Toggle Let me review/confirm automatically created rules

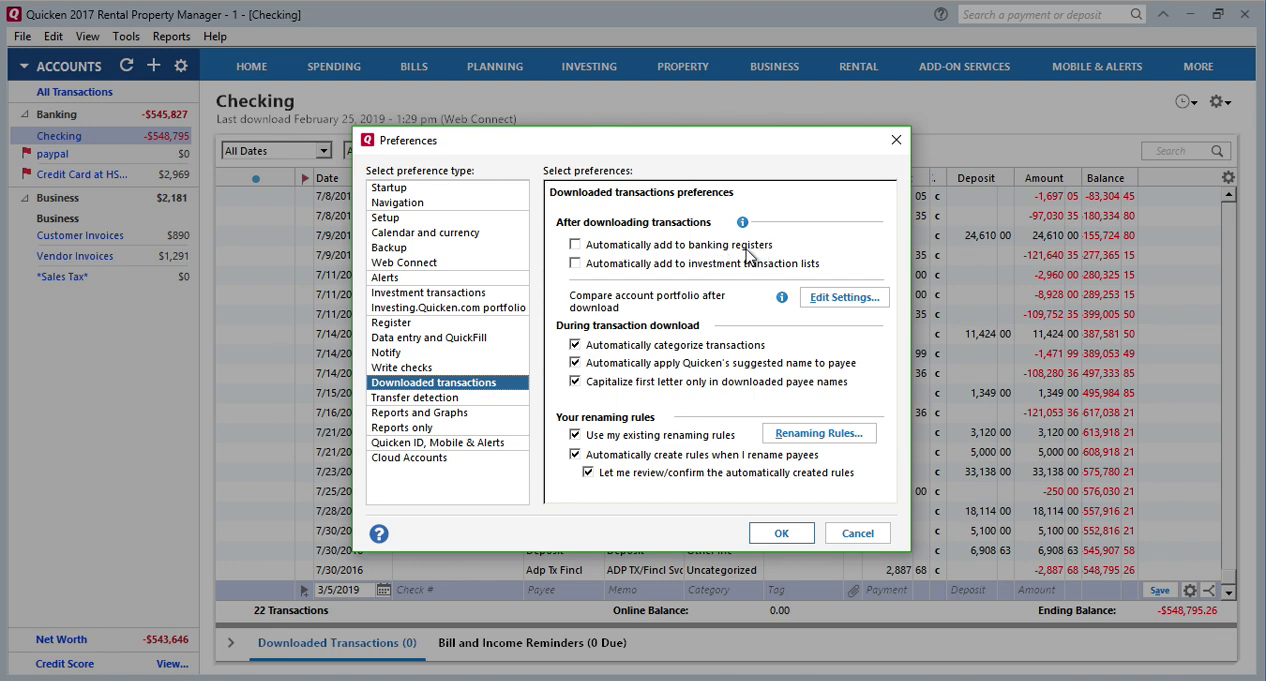(x=588, y=472)
